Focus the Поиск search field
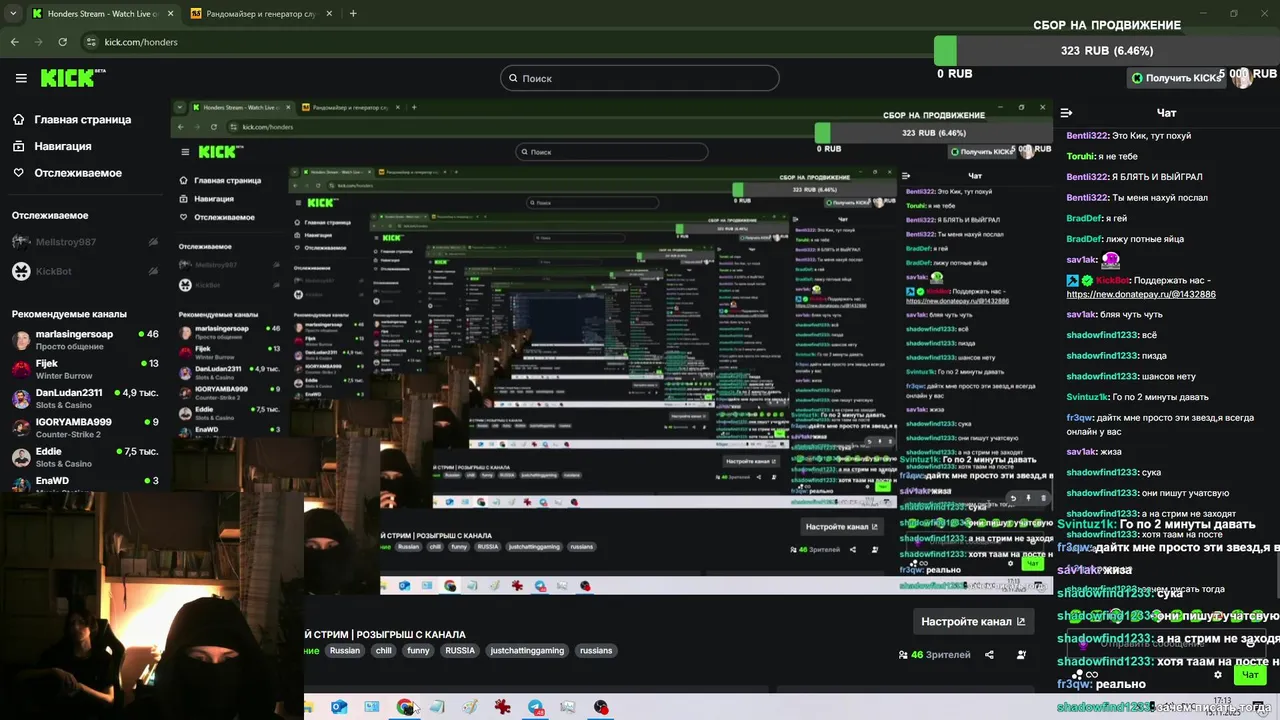This screenshot has height=720, width=1280. point(640,78)
